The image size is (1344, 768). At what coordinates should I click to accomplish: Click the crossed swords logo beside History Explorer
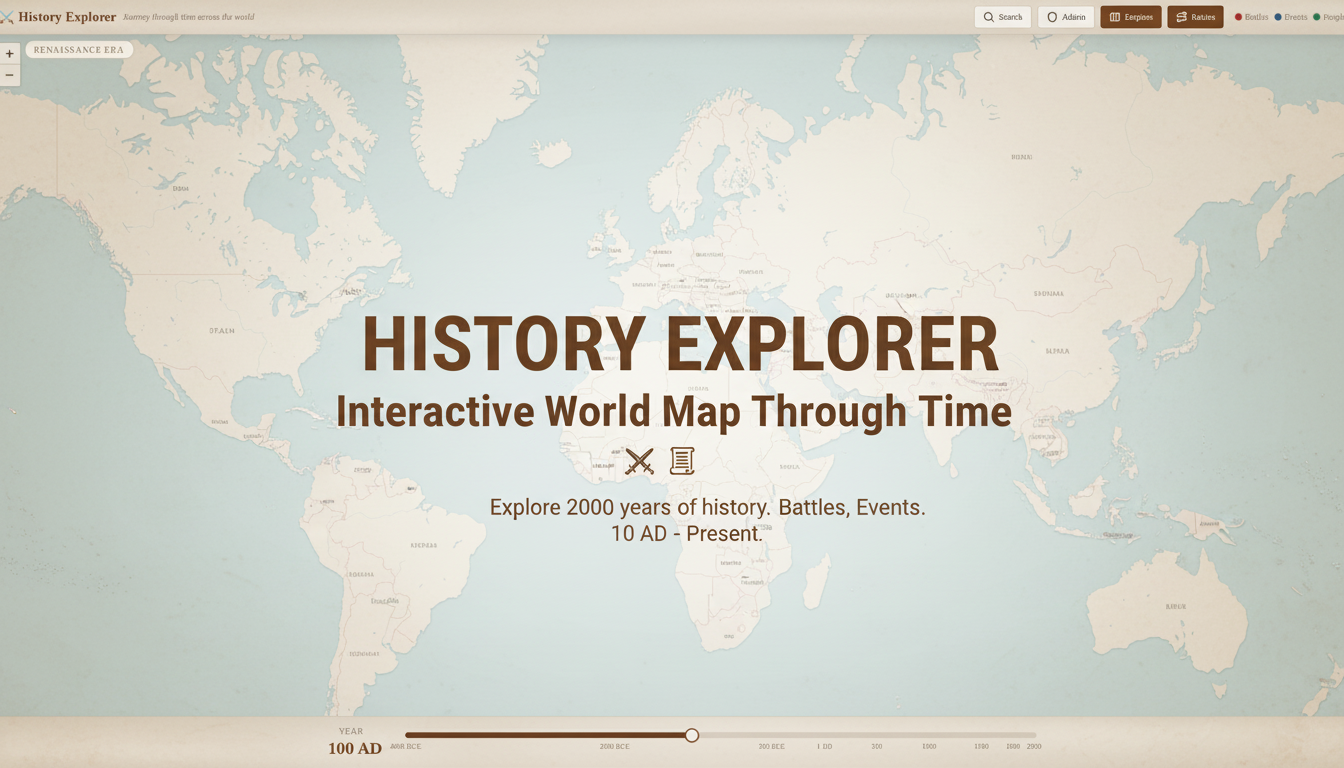point(6,17)
